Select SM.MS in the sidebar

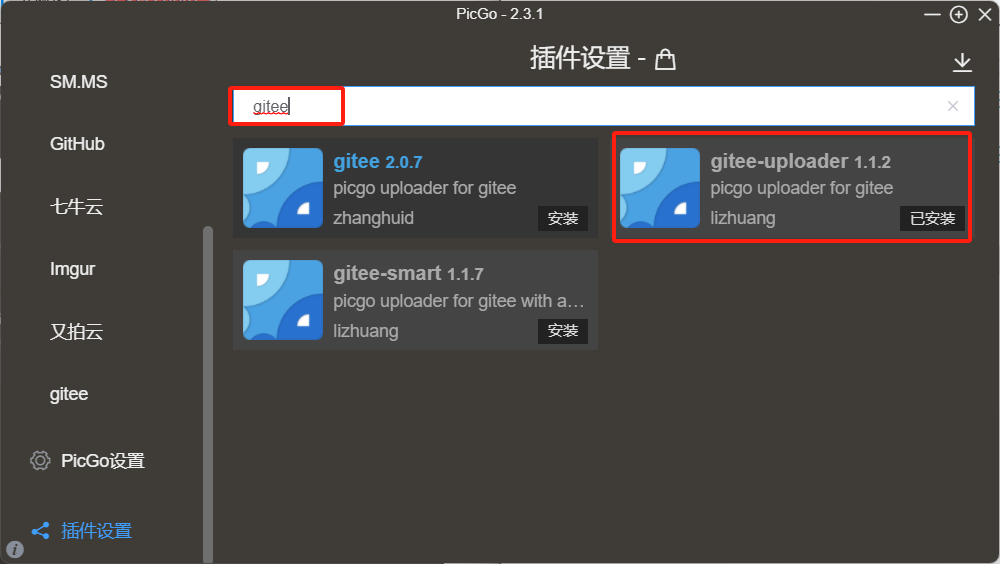coord(78,82)
